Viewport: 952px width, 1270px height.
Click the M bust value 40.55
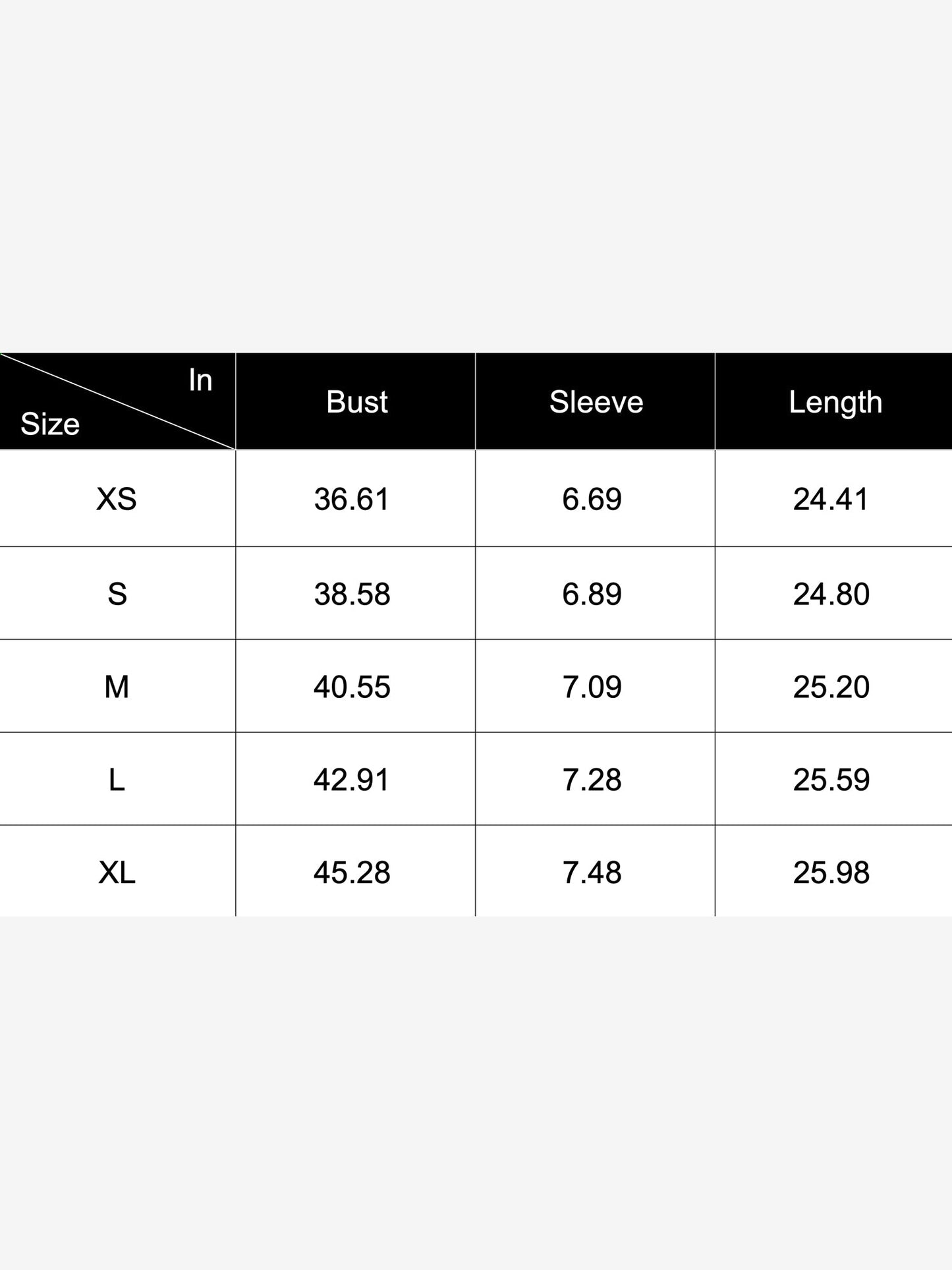click(352, 687)
